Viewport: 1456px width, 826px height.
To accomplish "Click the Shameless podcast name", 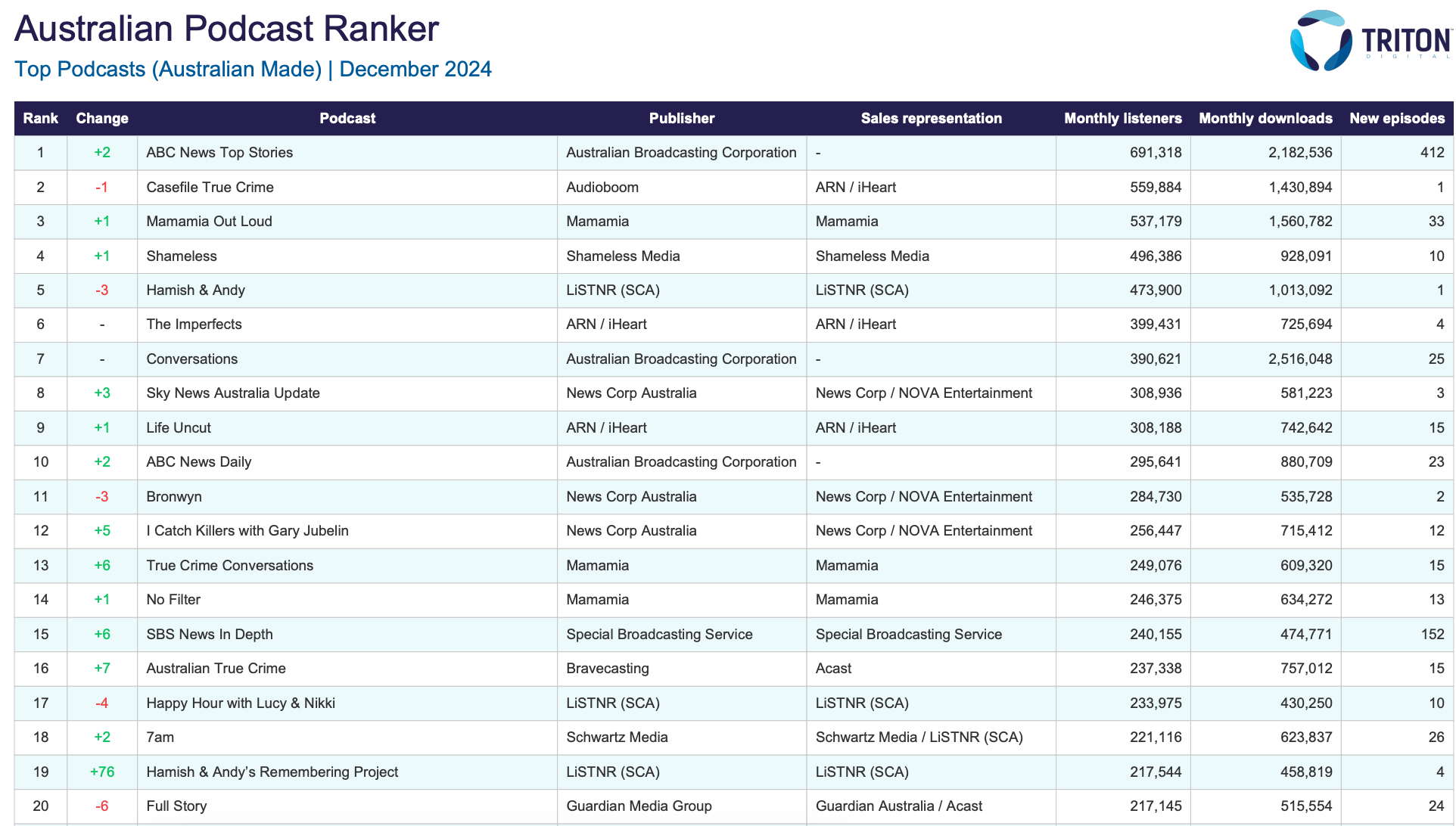I will pos(182,256).
